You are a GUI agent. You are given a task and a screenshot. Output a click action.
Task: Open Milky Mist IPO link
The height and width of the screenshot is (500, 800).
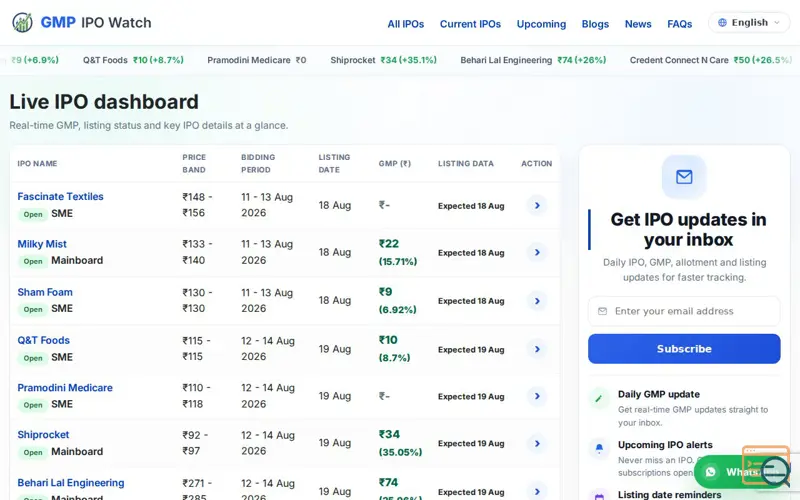click(x=42, y=244)
